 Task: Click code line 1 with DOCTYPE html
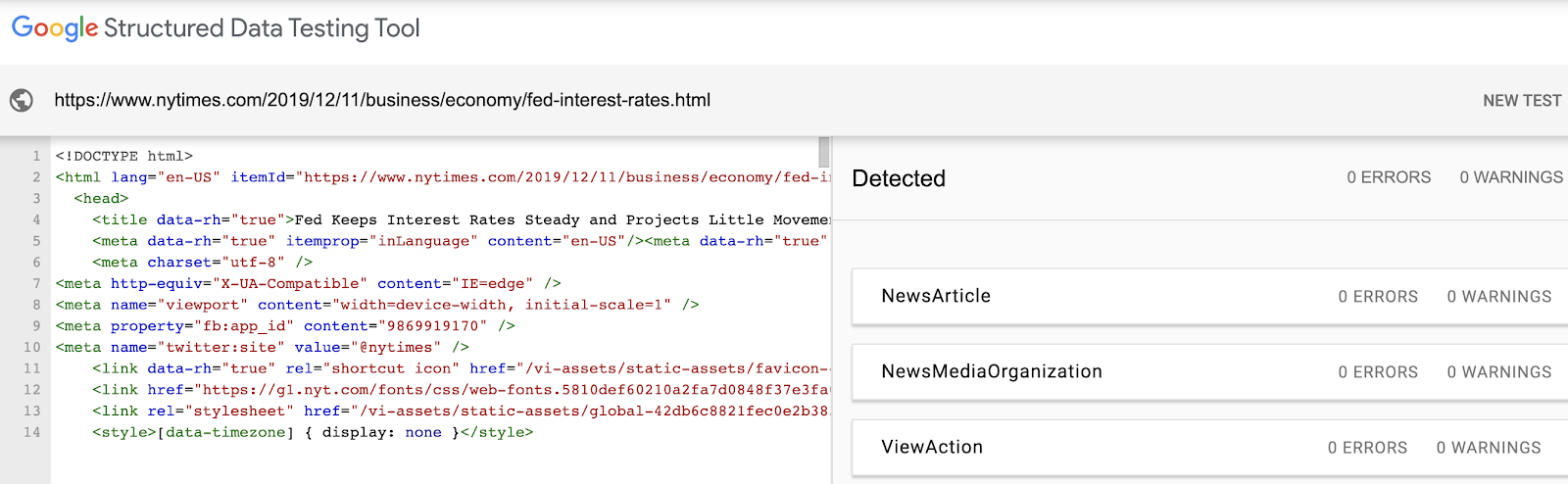point(124,156)
